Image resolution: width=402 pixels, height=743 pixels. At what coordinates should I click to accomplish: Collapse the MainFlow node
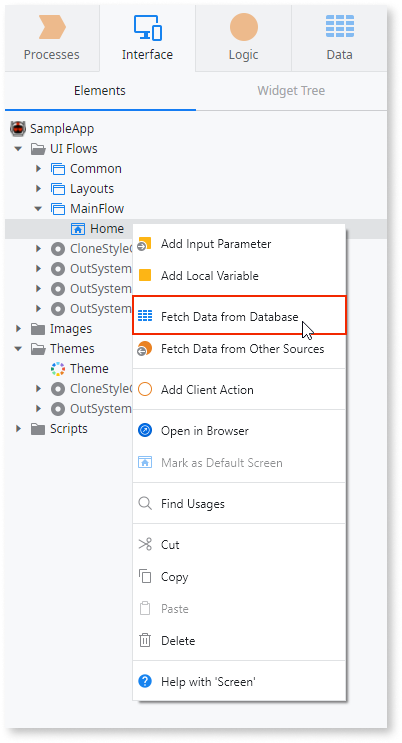[x=38, y=208]
